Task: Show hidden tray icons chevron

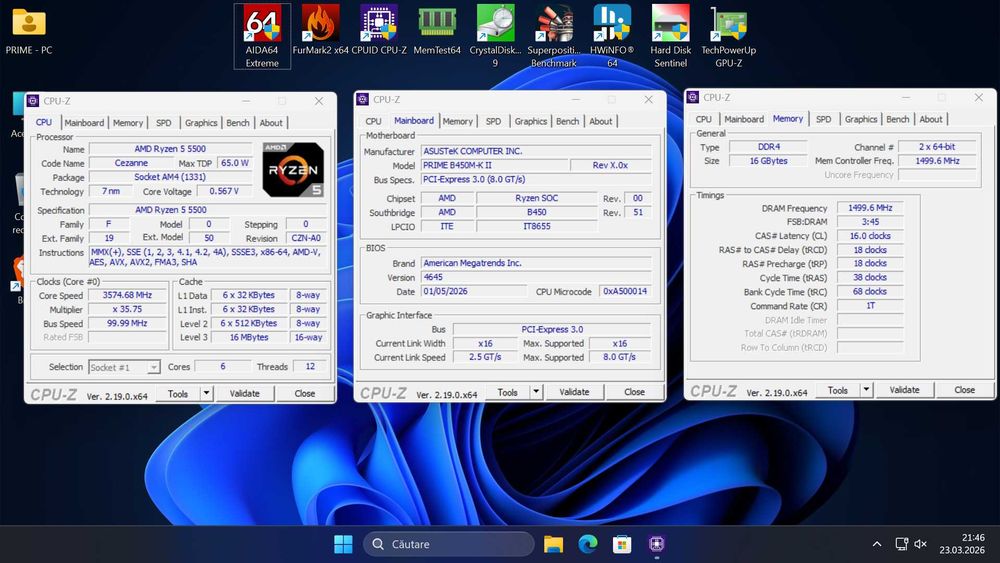Action: 877,544
